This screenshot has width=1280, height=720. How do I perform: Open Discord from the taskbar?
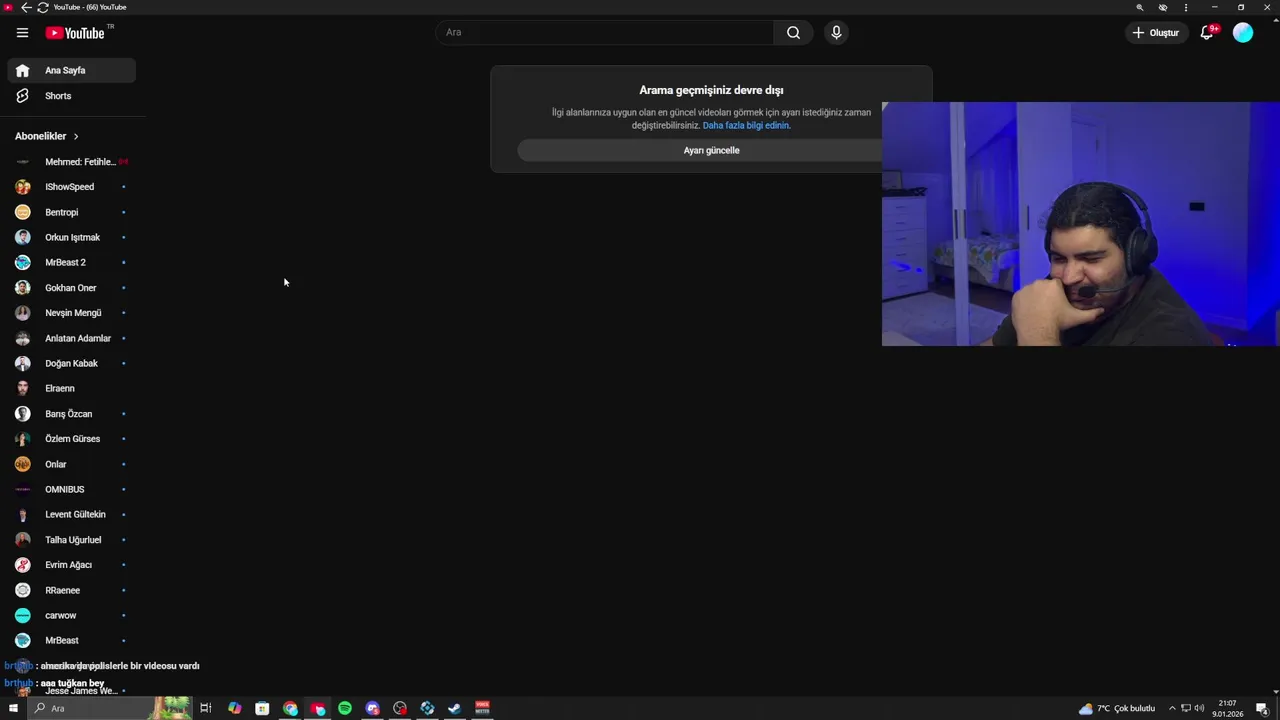click(x=373, y=708)
